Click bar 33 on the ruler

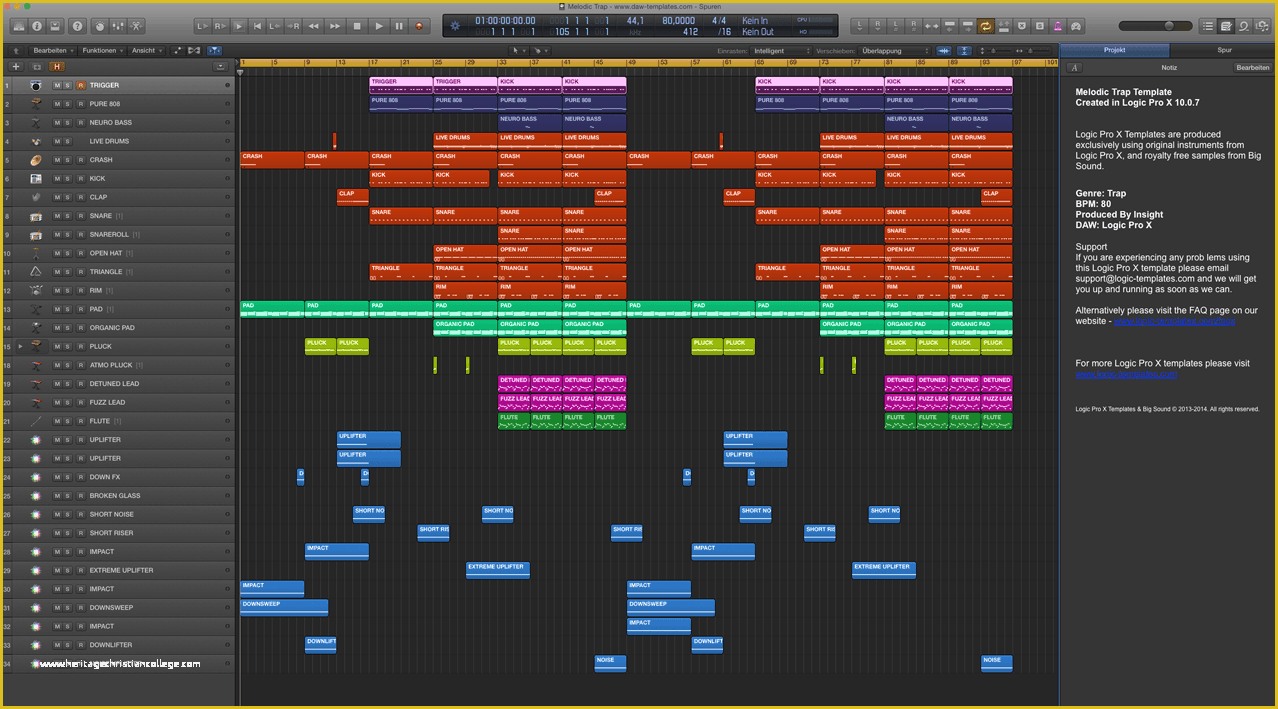(501, 63)
